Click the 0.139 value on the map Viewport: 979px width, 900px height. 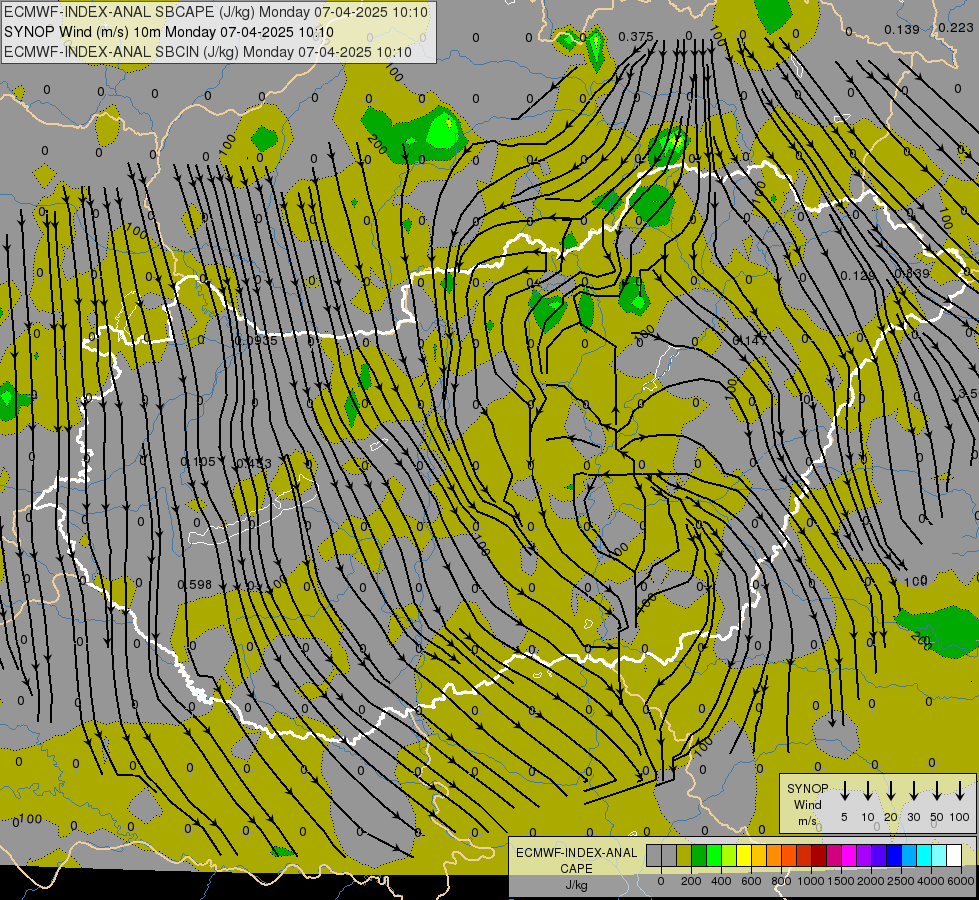902,29
